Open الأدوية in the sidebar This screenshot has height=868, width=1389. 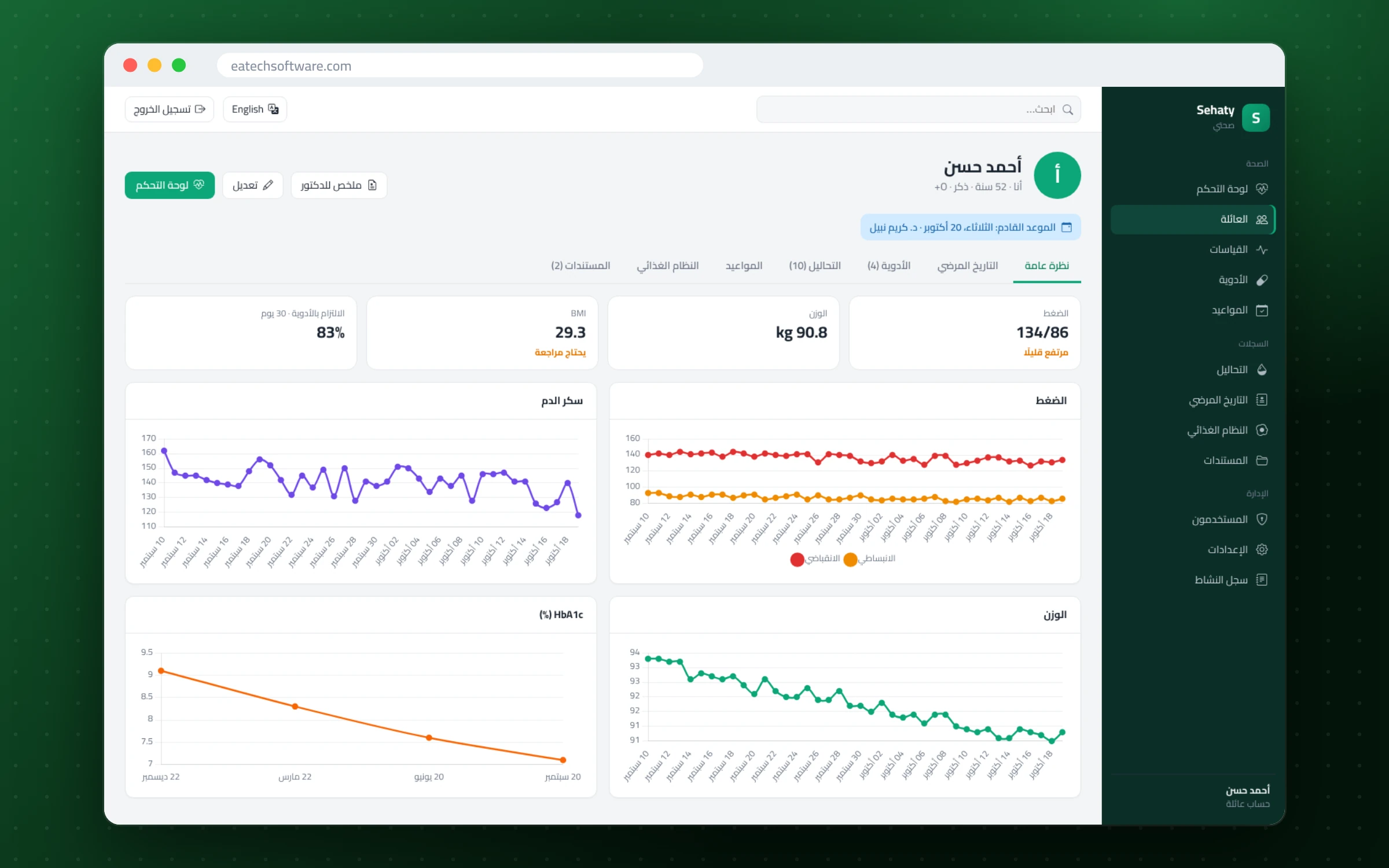pyautogui.click(x=1193, y=279)
